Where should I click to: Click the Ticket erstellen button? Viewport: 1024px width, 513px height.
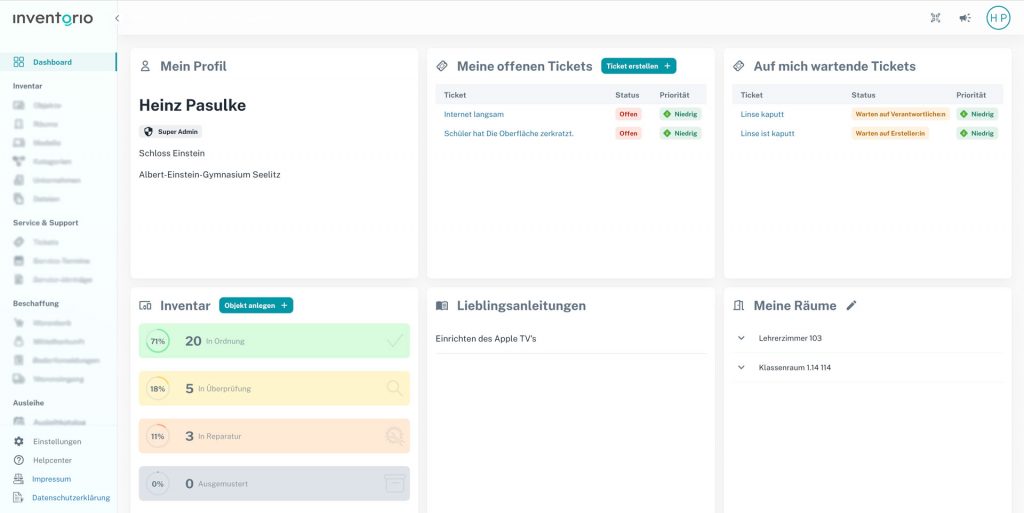[x=639, y=66]
